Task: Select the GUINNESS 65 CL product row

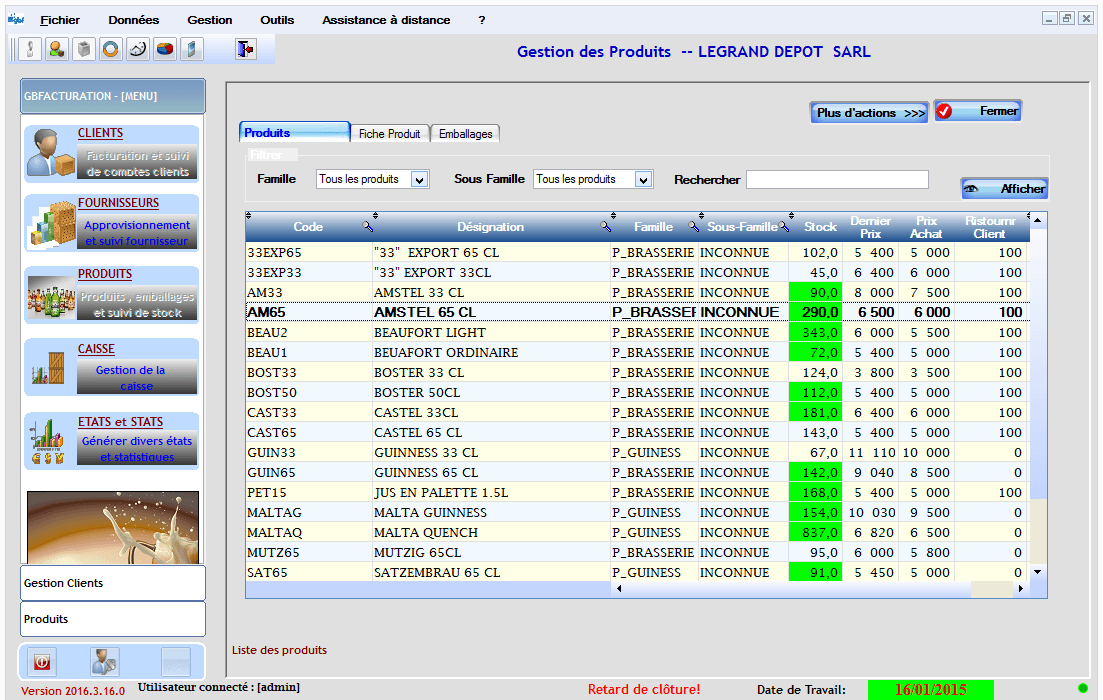Action: pyautogui.click(x=500, y=472)
